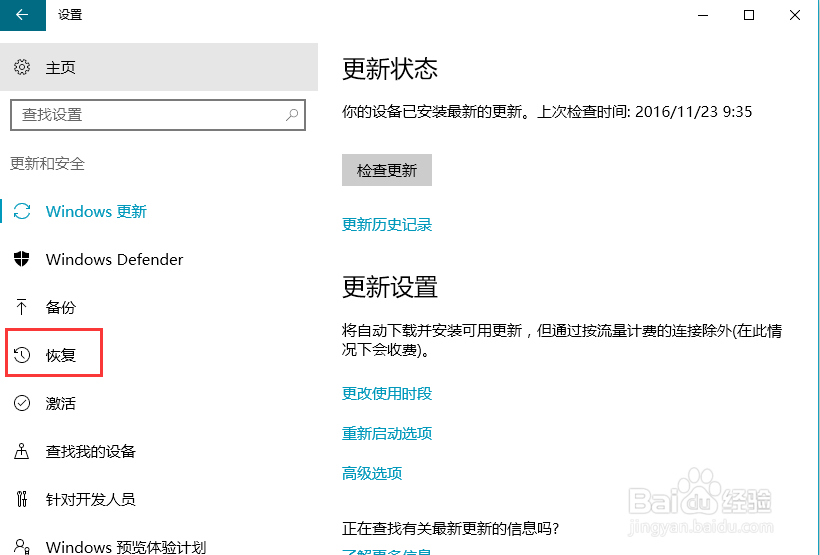Go to 备份 backup page
This screenshot has width=820, height=555.
click(x=61, y=307)
